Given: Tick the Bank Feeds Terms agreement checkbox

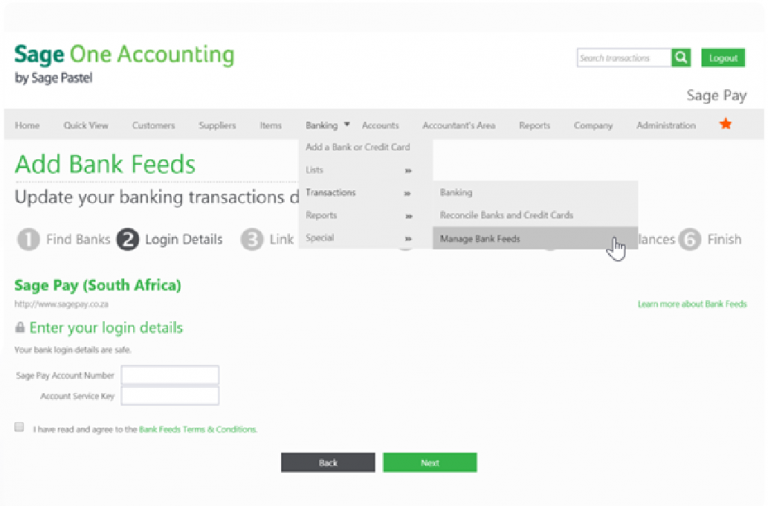Looking at the screenshot, I should click(19, 427).
